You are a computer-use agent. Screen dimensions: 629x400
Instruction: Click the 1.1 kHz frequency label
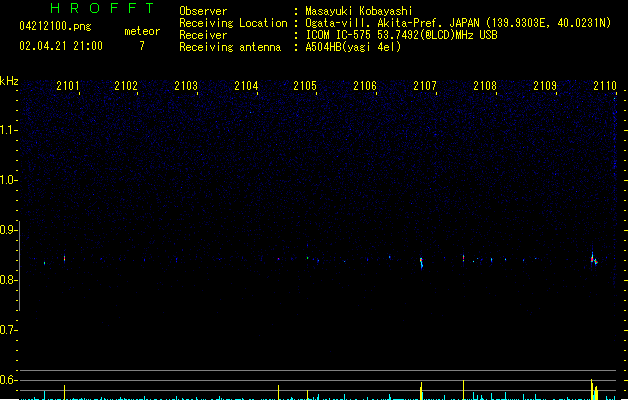click(x=8, y=130)
